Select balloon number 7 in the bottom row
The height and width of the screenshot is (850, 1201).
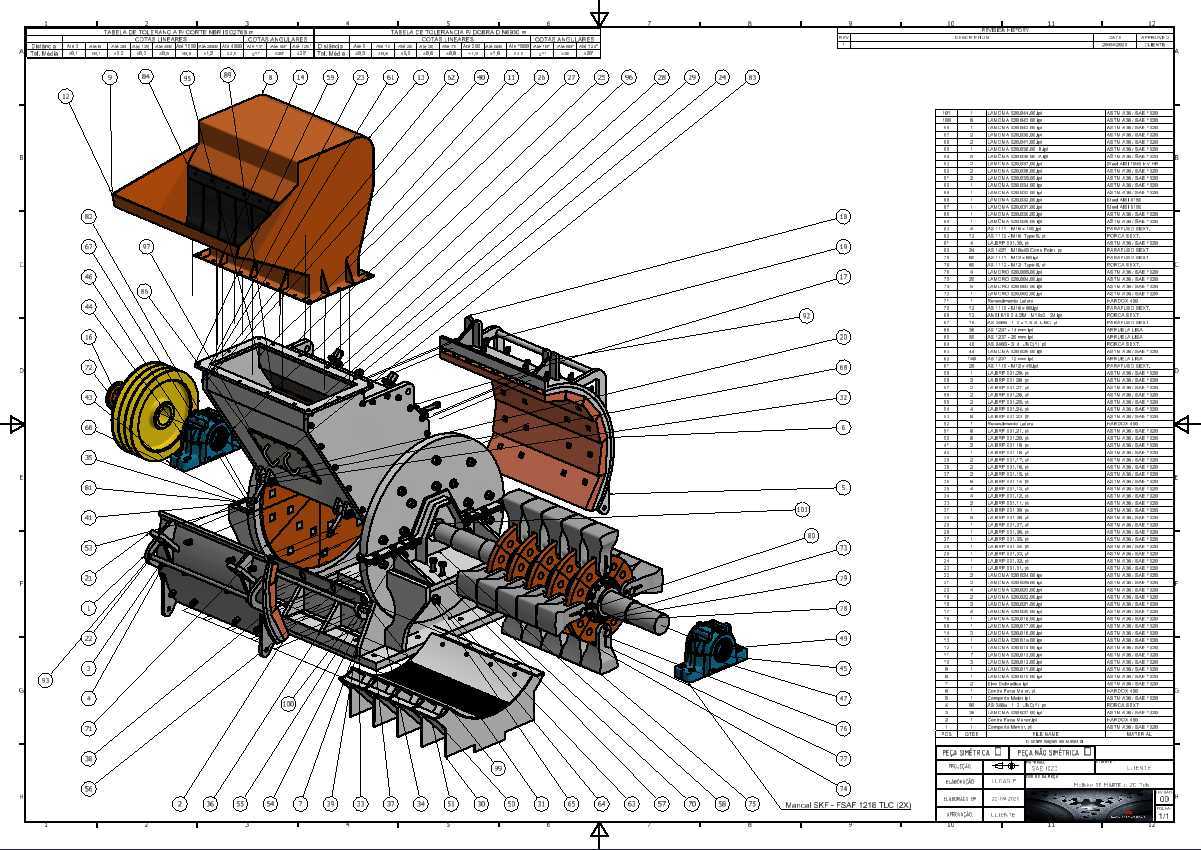300,803
